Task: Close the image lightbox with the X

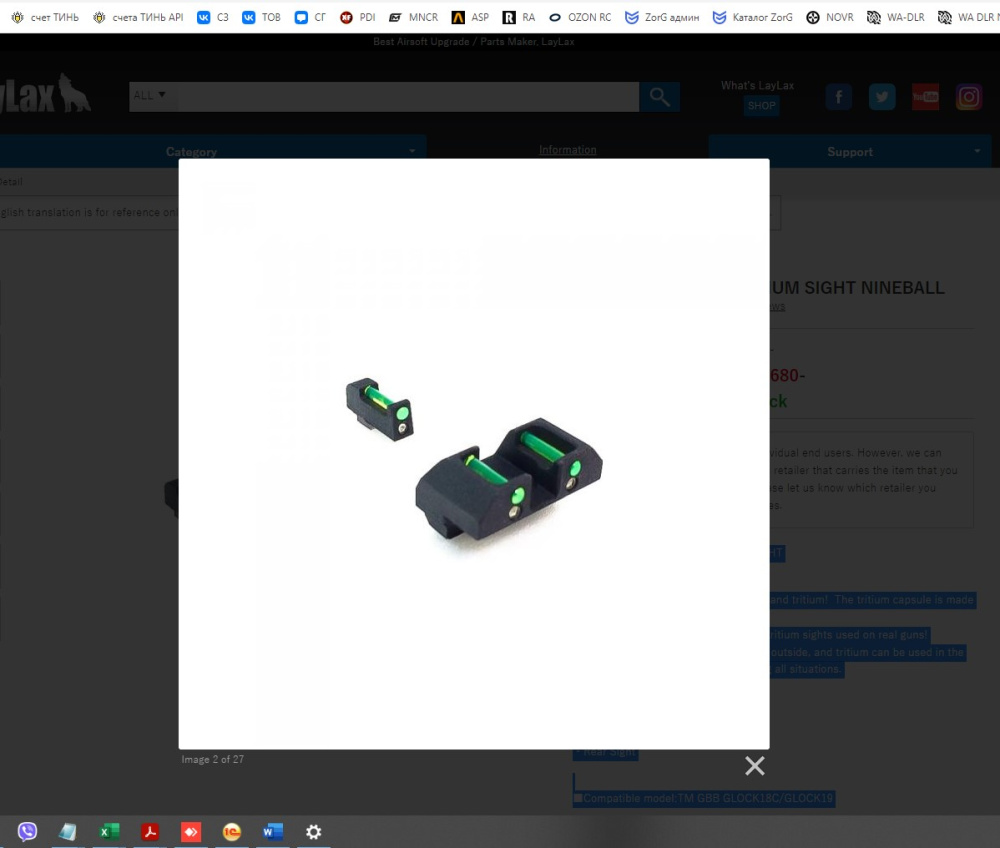Action: pyautogui.click(x=754, y=765)
